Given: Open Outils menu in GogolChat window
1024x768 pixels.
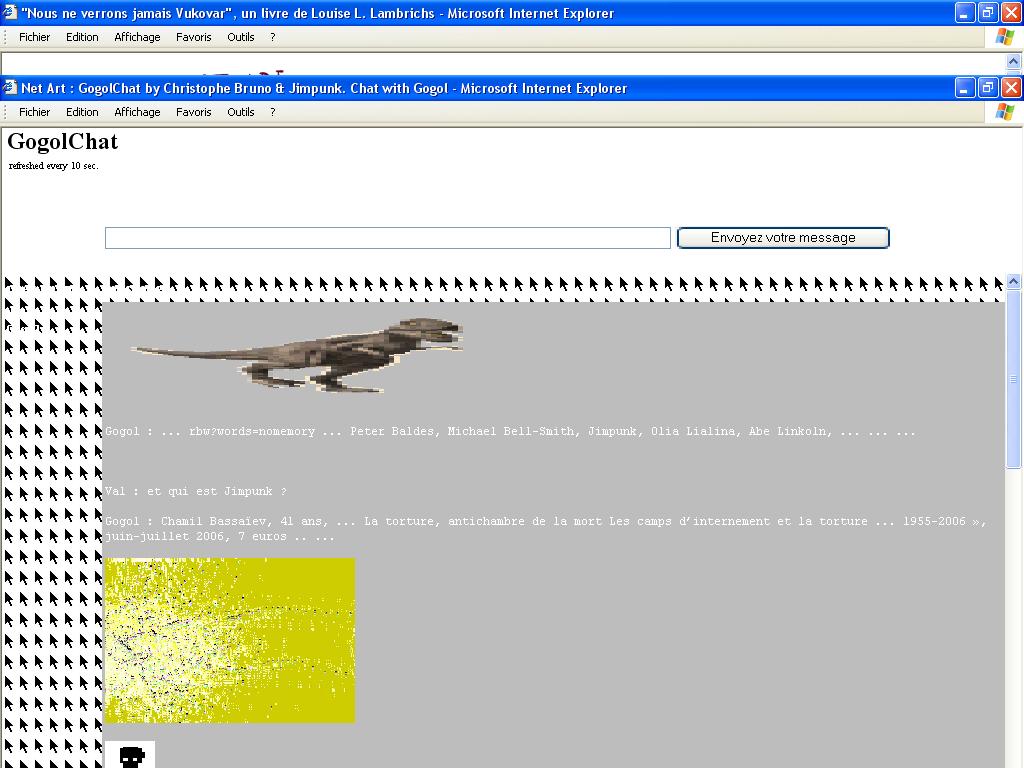Looking at the screenshot, I should [x=240, y=112].
